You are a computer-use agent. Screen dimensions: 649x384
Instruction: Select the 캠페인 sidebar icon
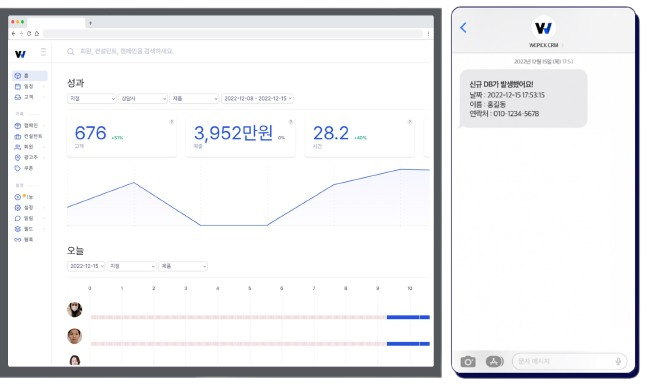[x=17, y=126]
